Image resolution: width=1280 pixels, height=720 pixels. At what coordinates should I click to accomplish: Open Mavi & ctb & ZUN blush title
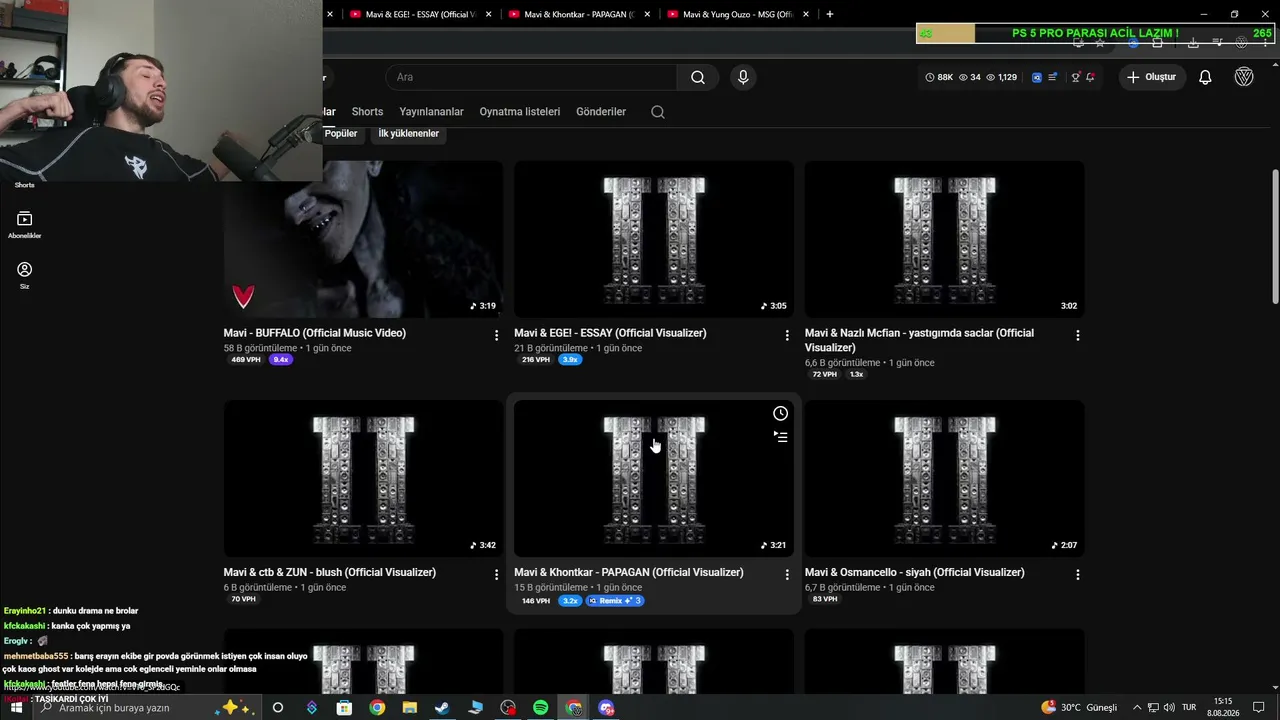[x=330, y=572]
